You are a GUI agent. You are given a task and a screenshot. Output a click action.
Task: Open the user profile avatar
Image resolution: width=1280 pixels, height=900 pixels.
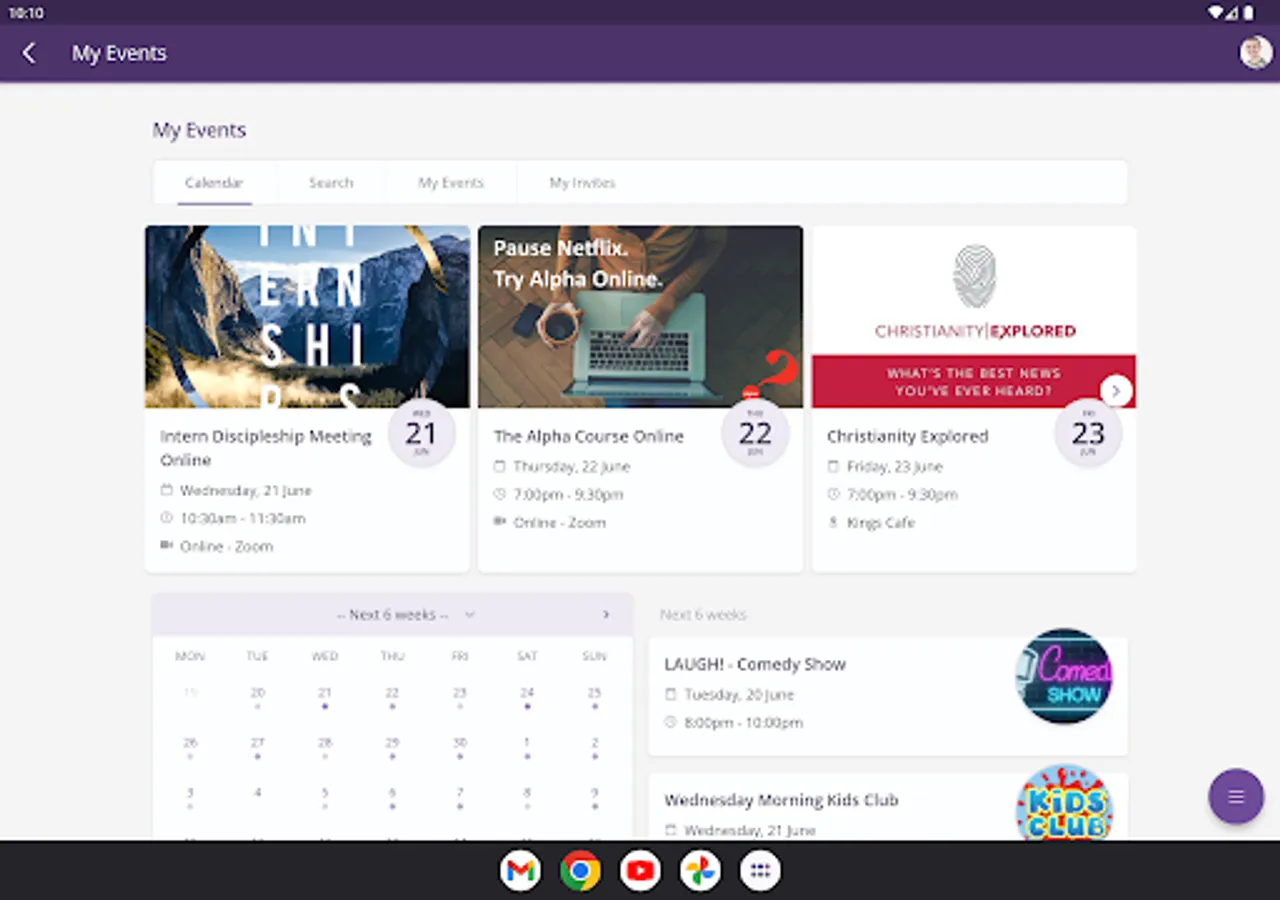click(x=1255, y=53)
